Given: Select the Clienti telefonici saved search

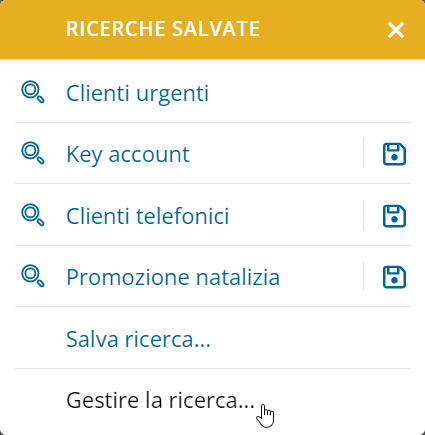Looking at the screenshot, I should (x=147, y=216).
